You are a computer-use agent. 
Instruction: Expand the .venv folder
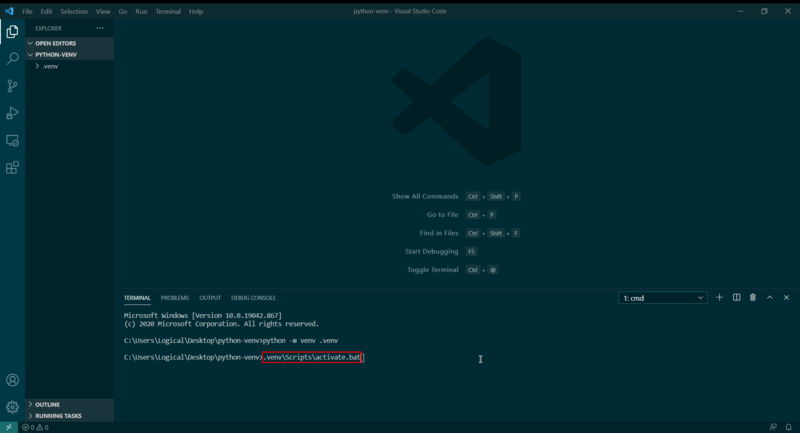click(x=69, y=66)
